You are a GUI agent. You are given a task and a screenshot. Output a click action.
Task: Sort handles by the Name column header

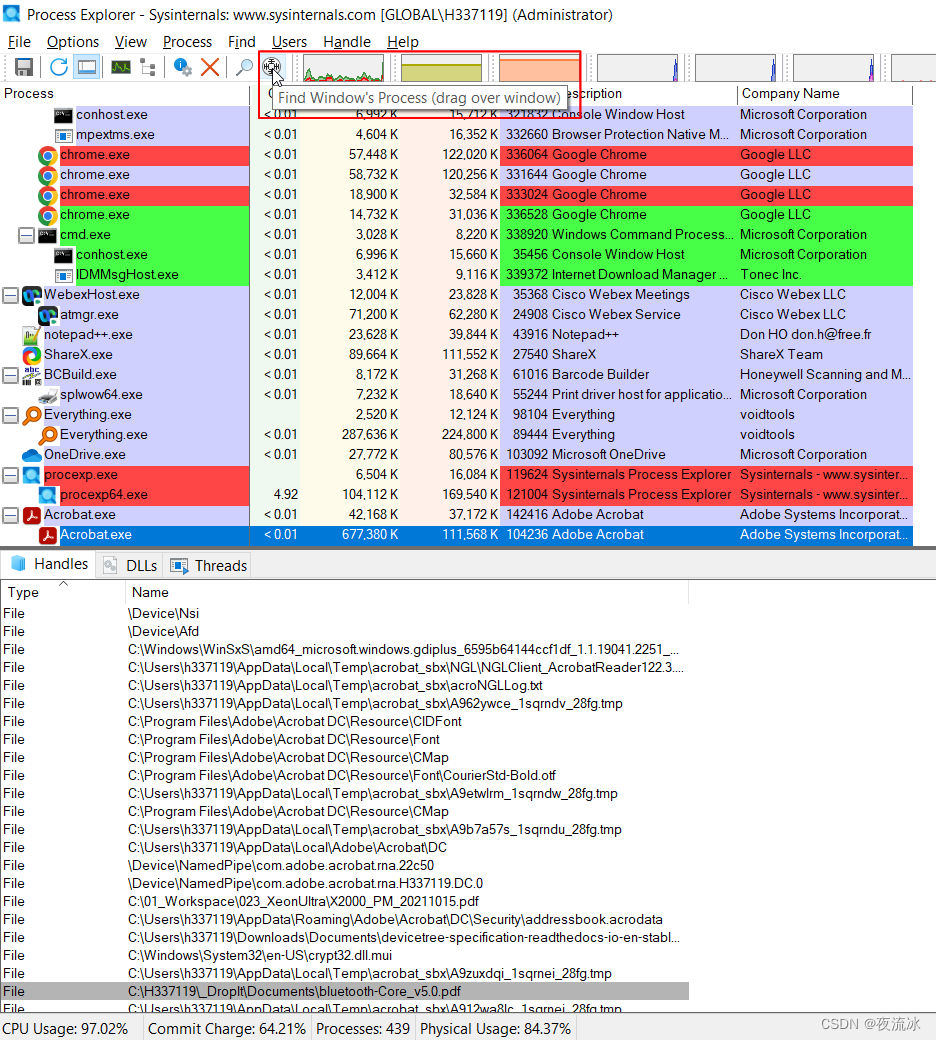coord(407,592)
